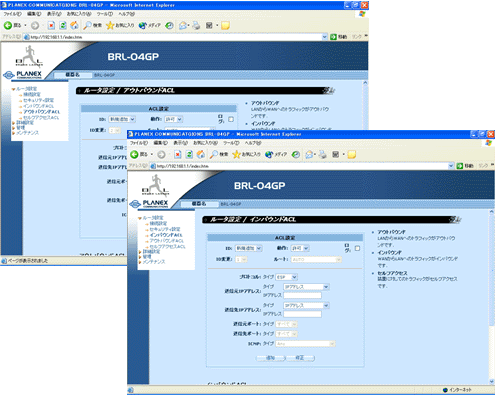Click the Stop icon in the front window
This screenshot has width=500, height=400.
click(178, 154)
